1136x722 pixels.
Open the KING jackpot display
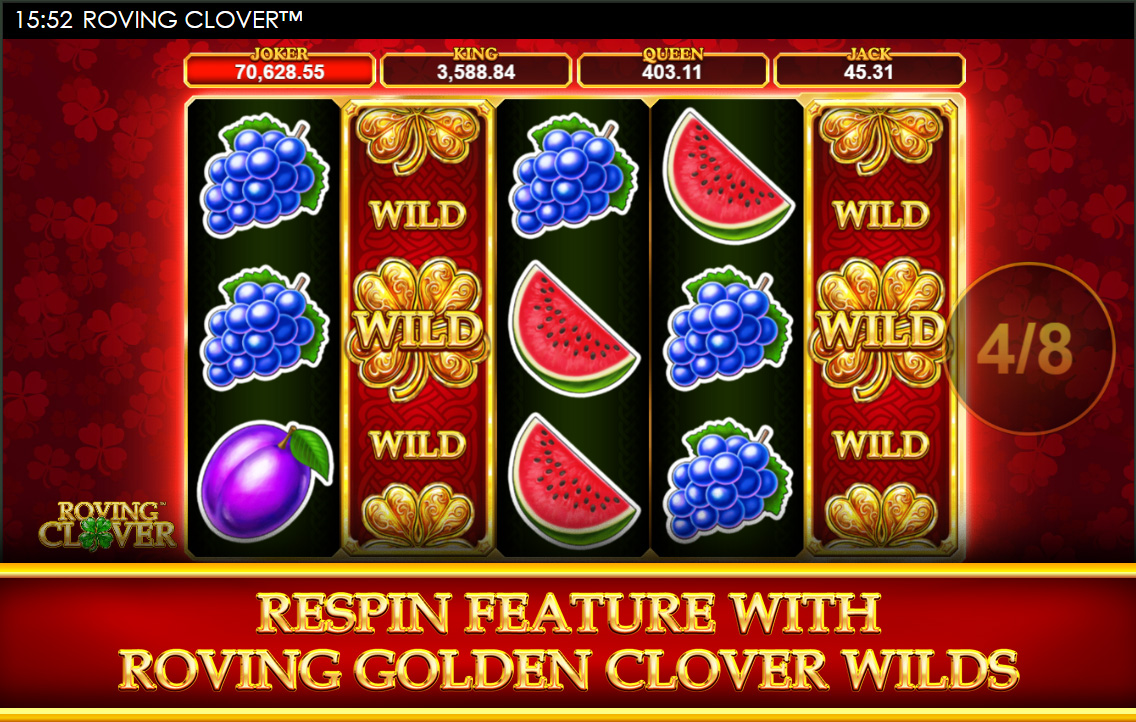tap(476, 67)
